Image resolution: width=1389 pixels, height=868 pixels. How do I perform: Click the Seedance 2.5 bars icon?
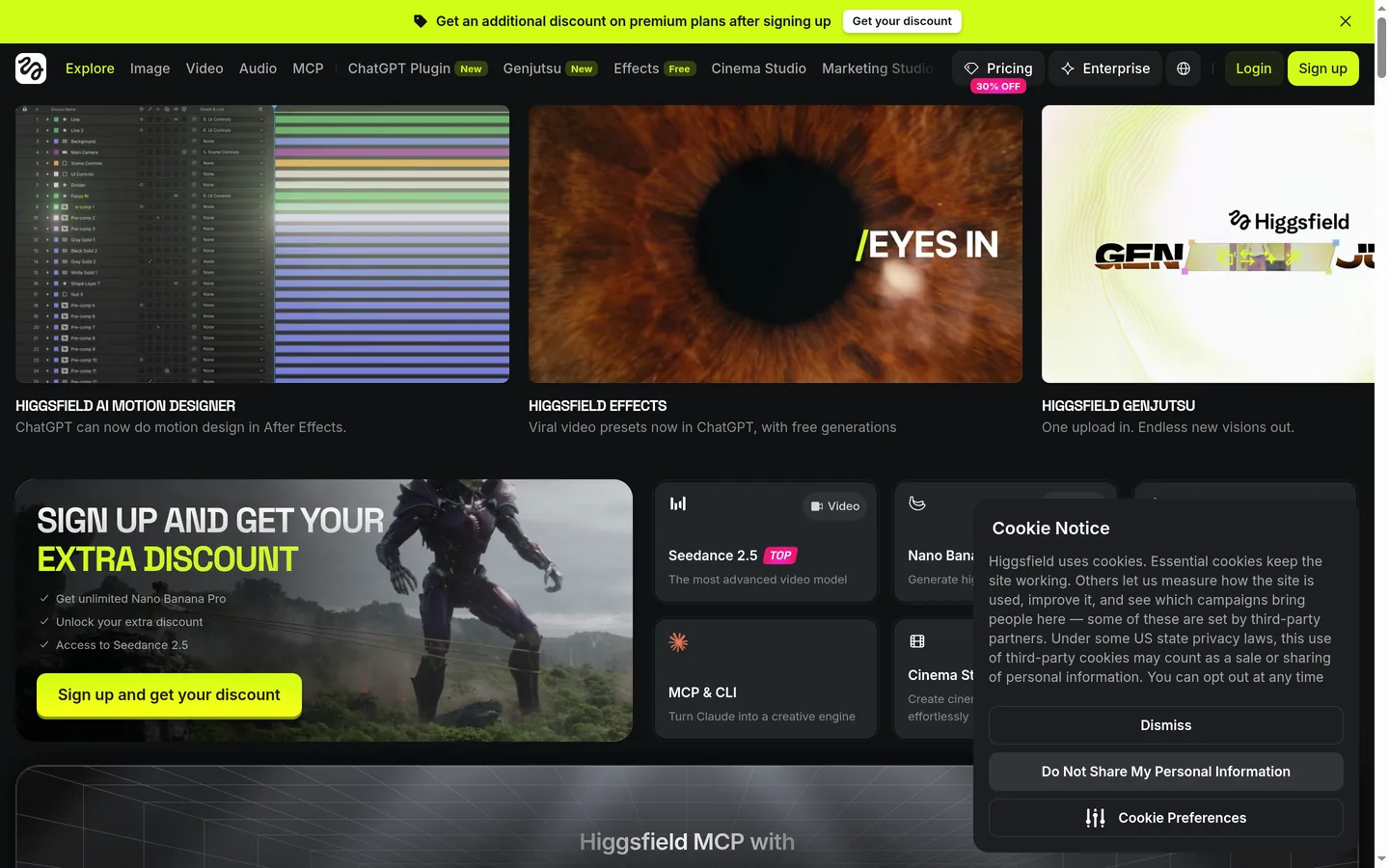(678, 503)
